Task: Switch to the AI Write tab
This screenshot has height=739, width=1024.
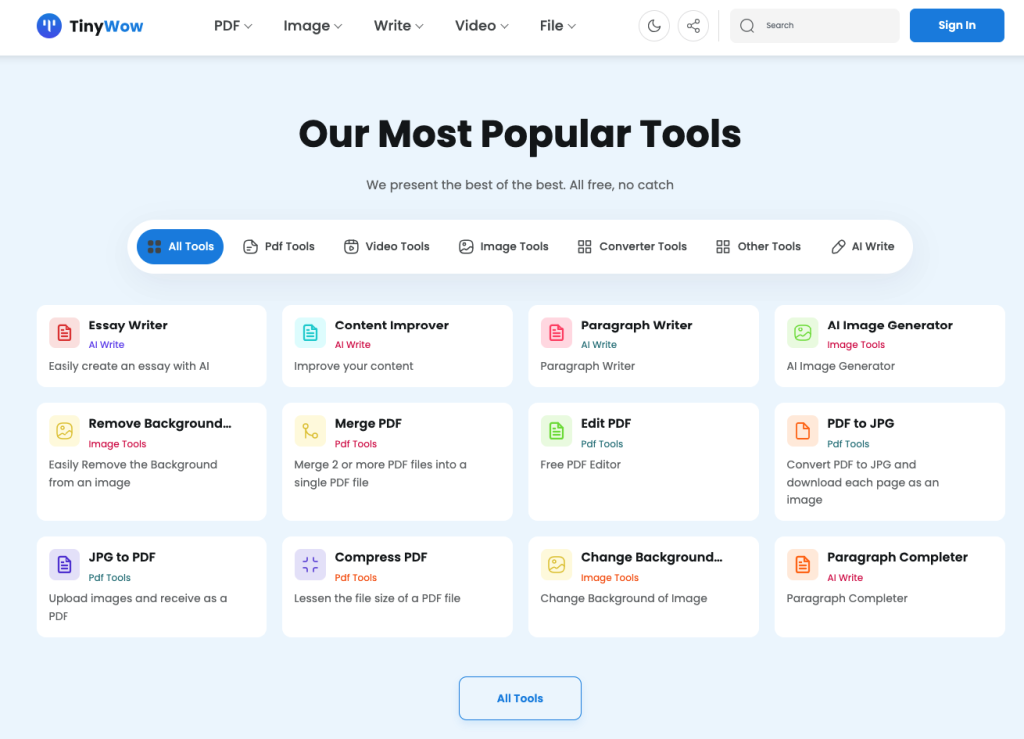Action: 862,246
